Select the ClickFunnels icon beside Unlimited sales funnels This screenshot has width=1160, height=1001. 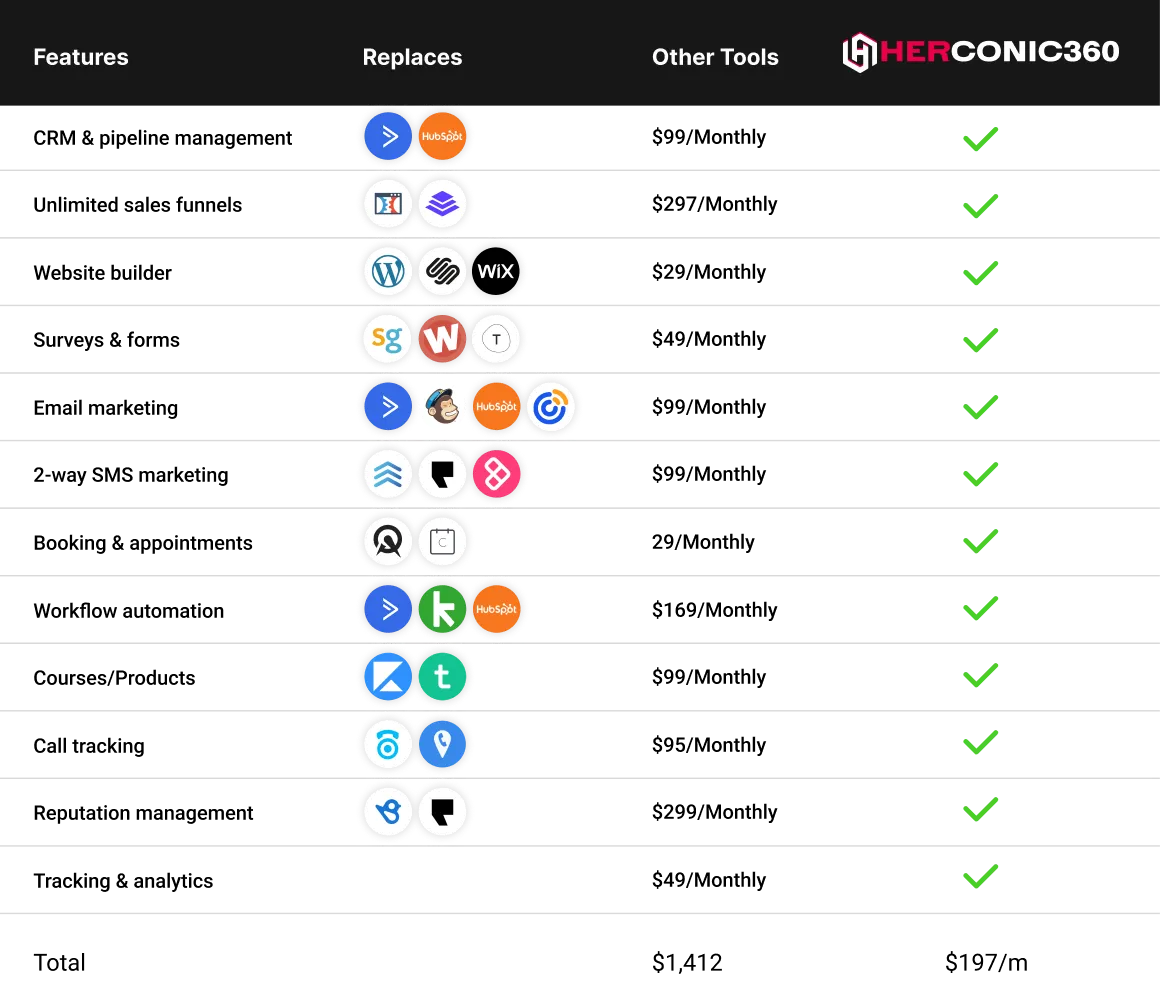[x=388, y=203]
